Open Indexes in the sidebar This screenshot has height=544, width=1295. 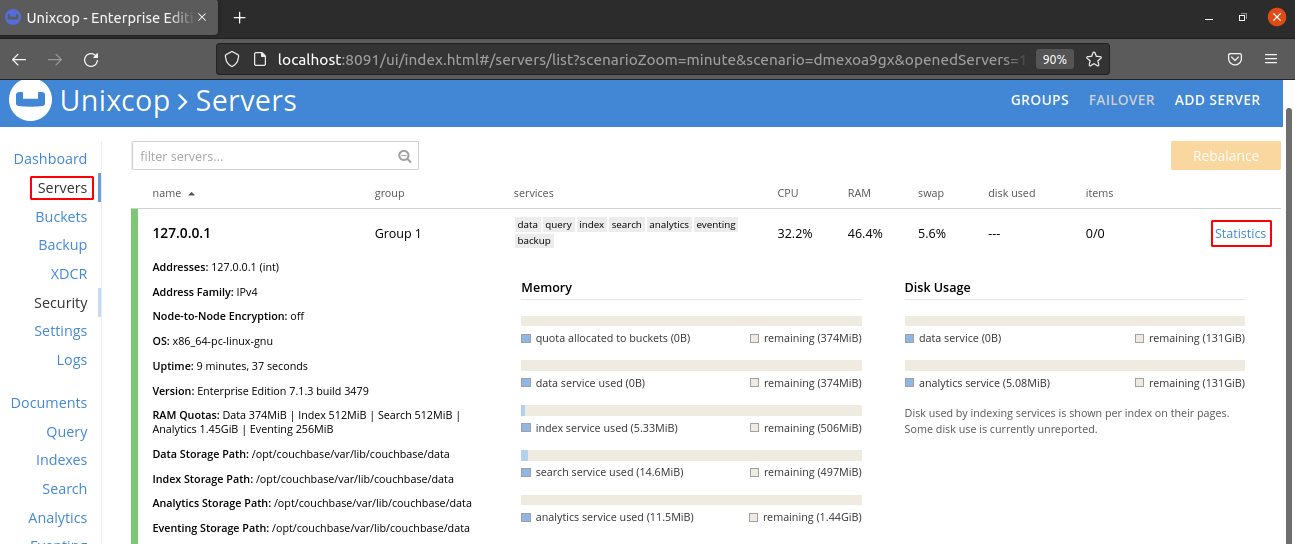tap(62, 460)
